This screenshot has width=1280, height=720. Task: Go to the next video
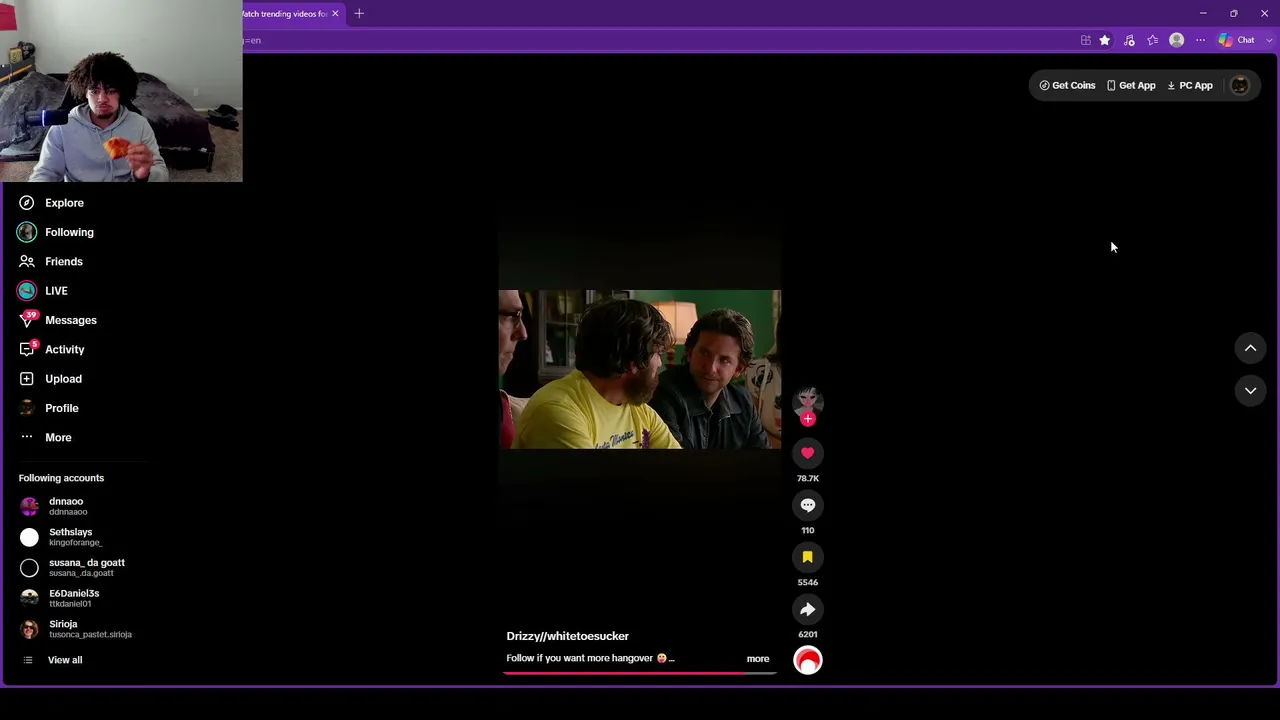(x=1250, y=391)
